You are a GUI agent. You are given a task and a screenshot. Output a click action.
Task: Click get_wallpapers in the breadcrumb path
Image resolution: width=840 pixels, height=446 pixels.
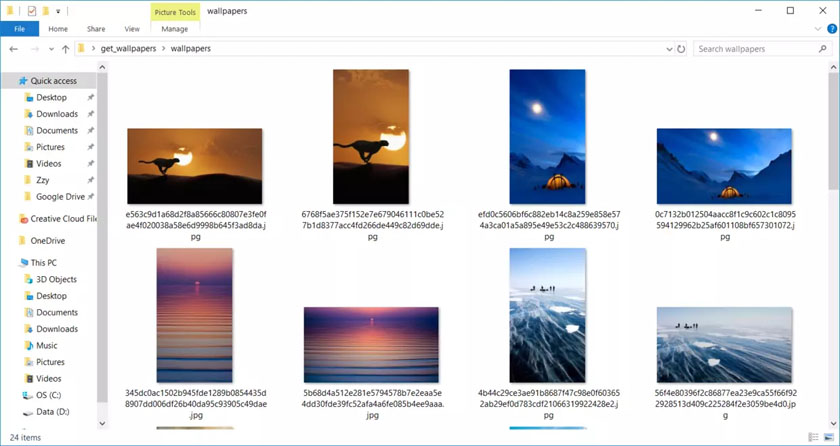tap(128, 49)
